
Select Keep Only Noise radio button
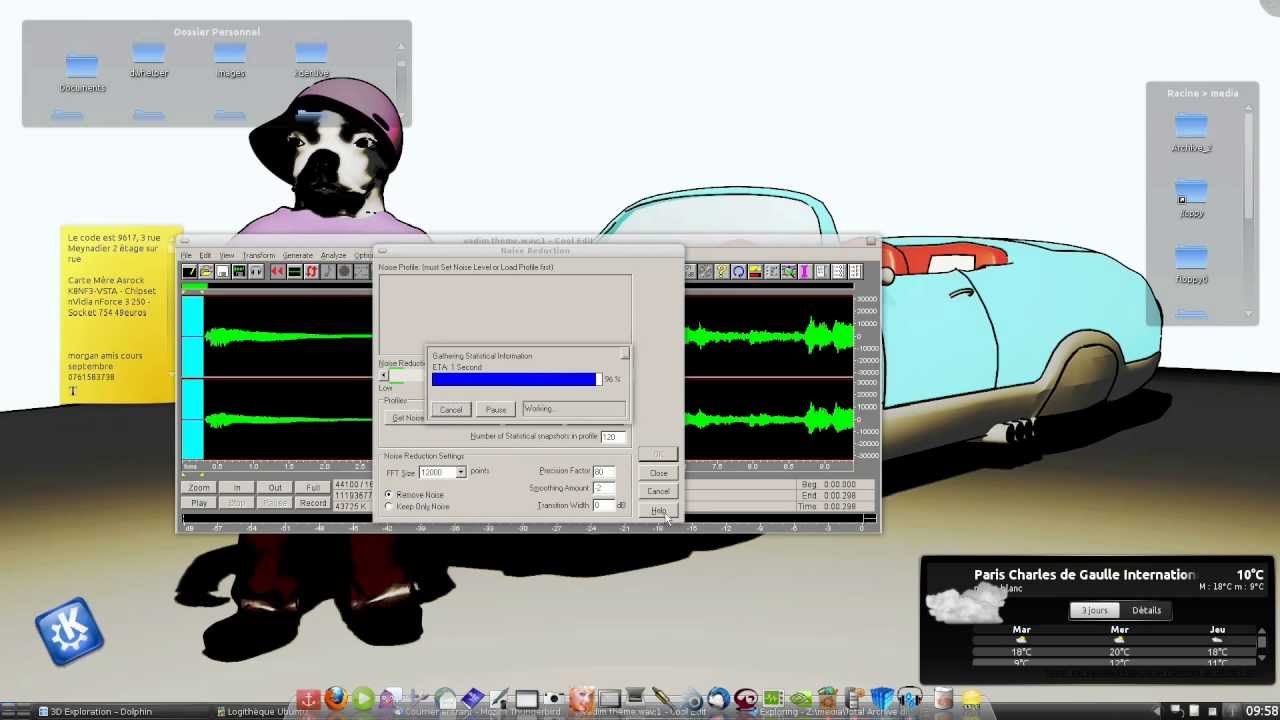[x=389, y=507]
